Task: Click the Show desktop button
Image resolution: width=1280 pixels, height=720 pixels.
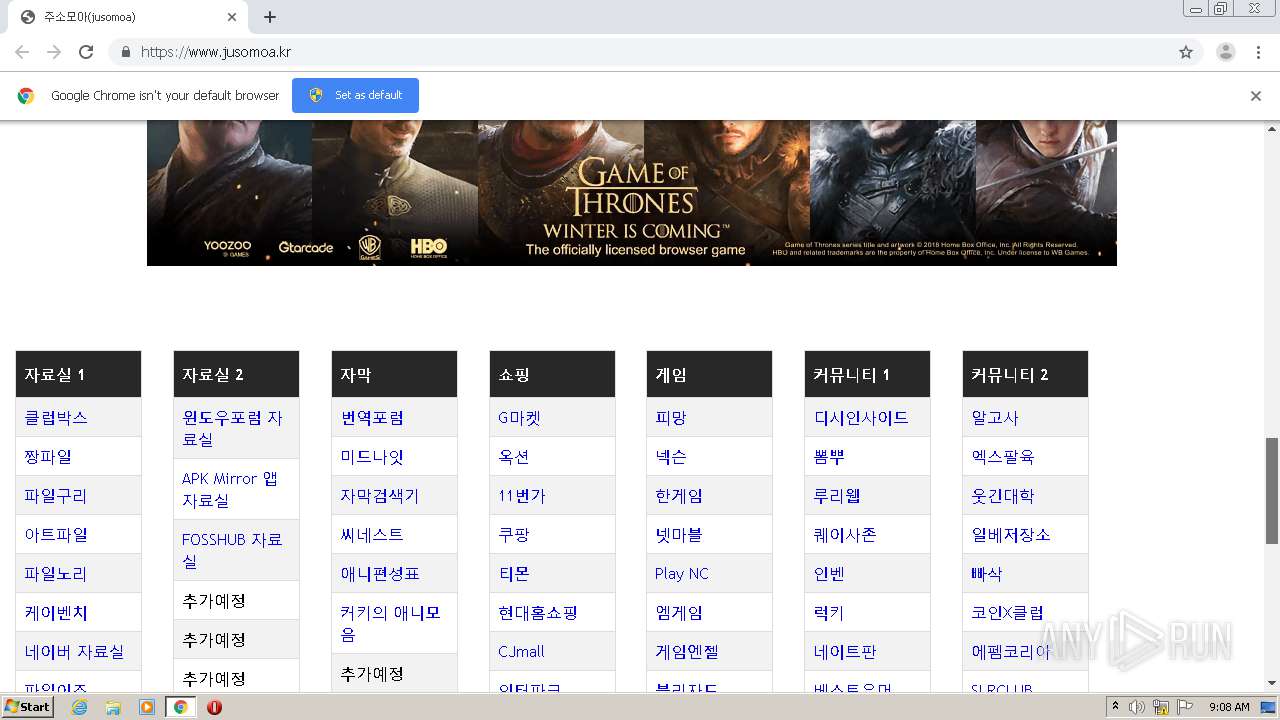Action: pos(1268,707)
